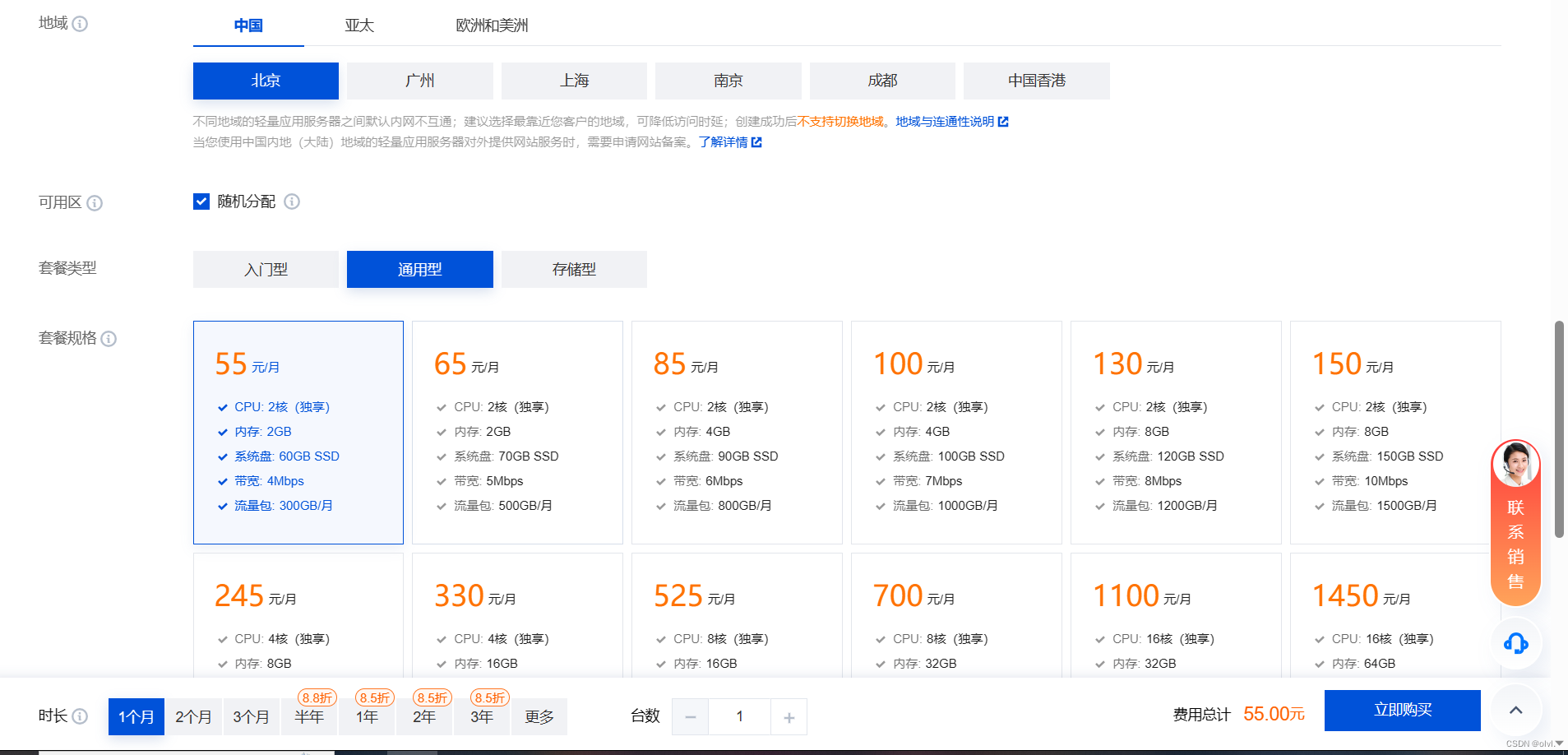Switch to the 亚太 region tab
1568x755 pixels.
coord(359,25)
